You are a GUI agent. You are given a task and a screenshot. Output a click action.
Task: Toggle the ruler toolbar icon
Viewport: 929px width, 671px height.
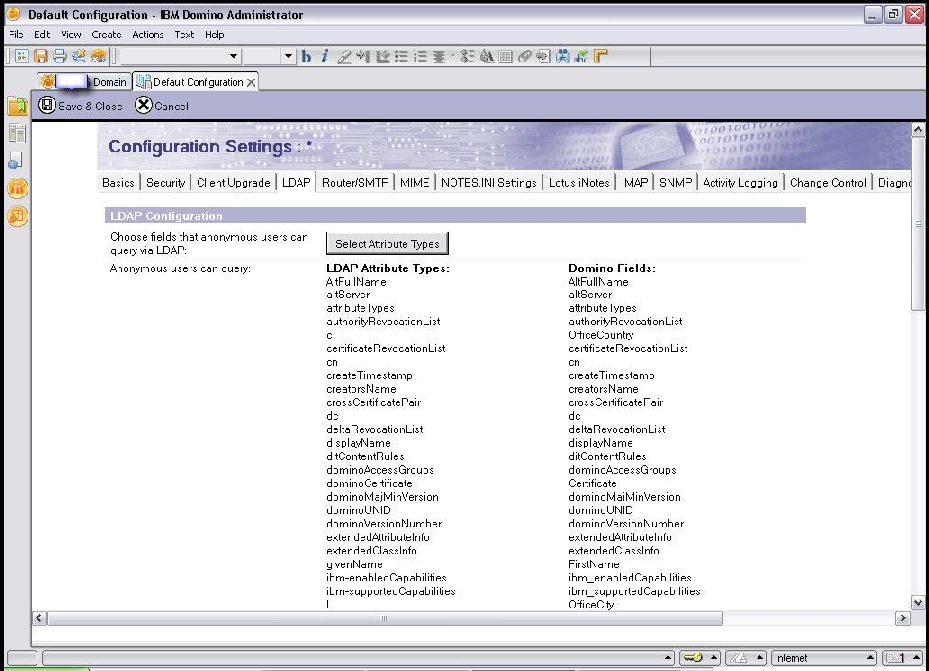pos(601,56)
